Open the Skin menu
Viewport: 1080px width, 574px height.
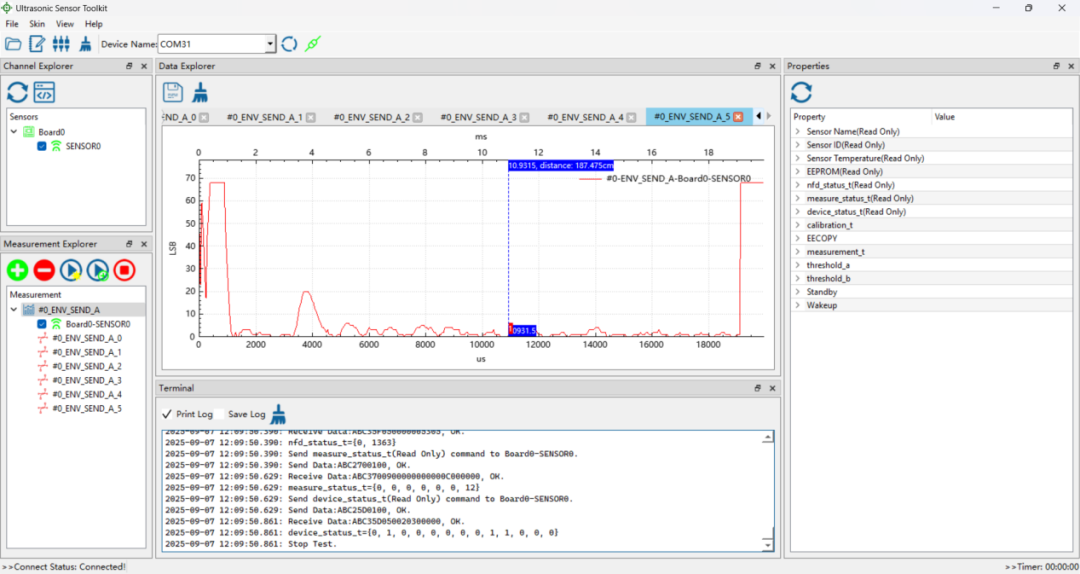point(37,23)
